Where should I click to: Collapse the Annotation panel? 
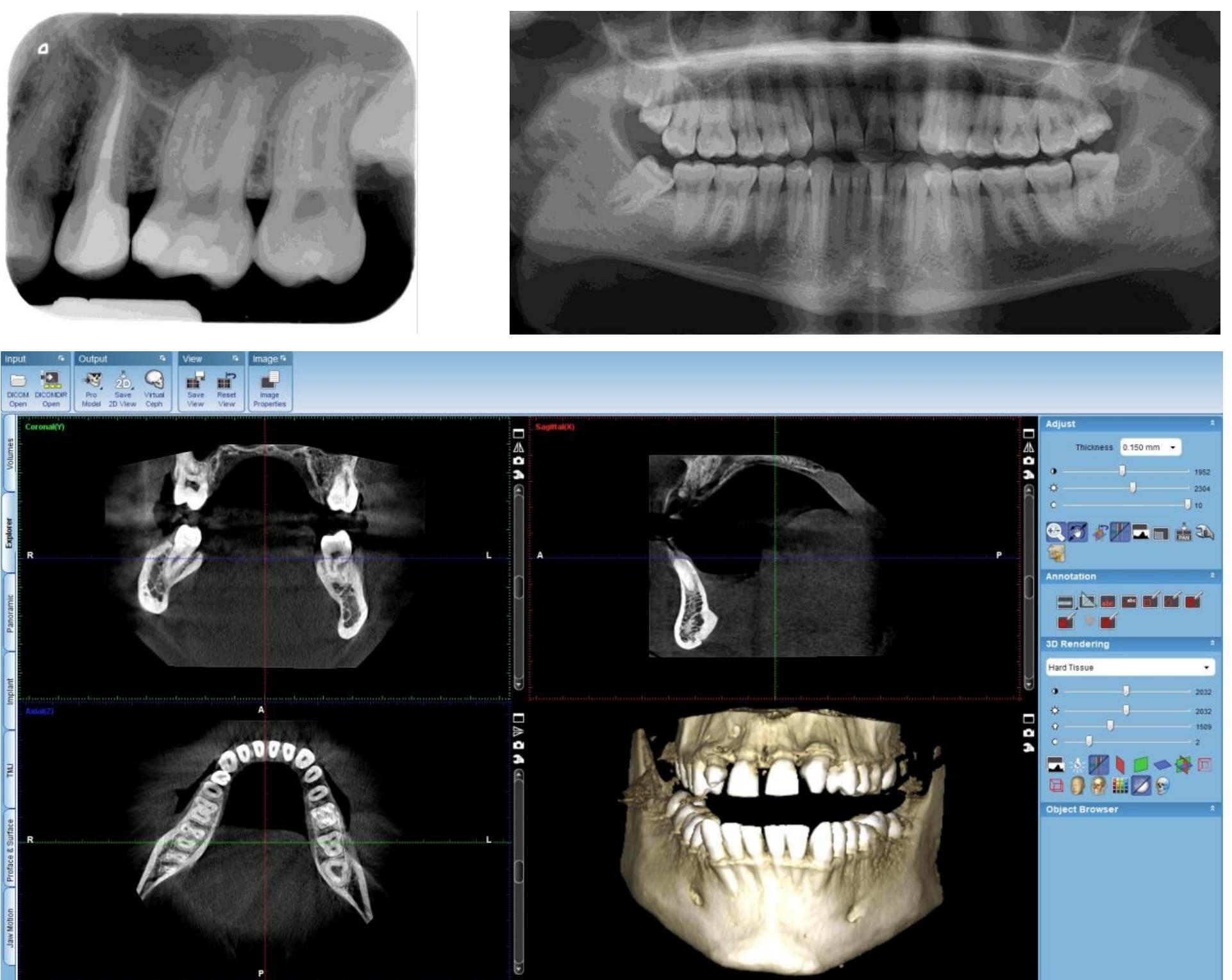1213,576
